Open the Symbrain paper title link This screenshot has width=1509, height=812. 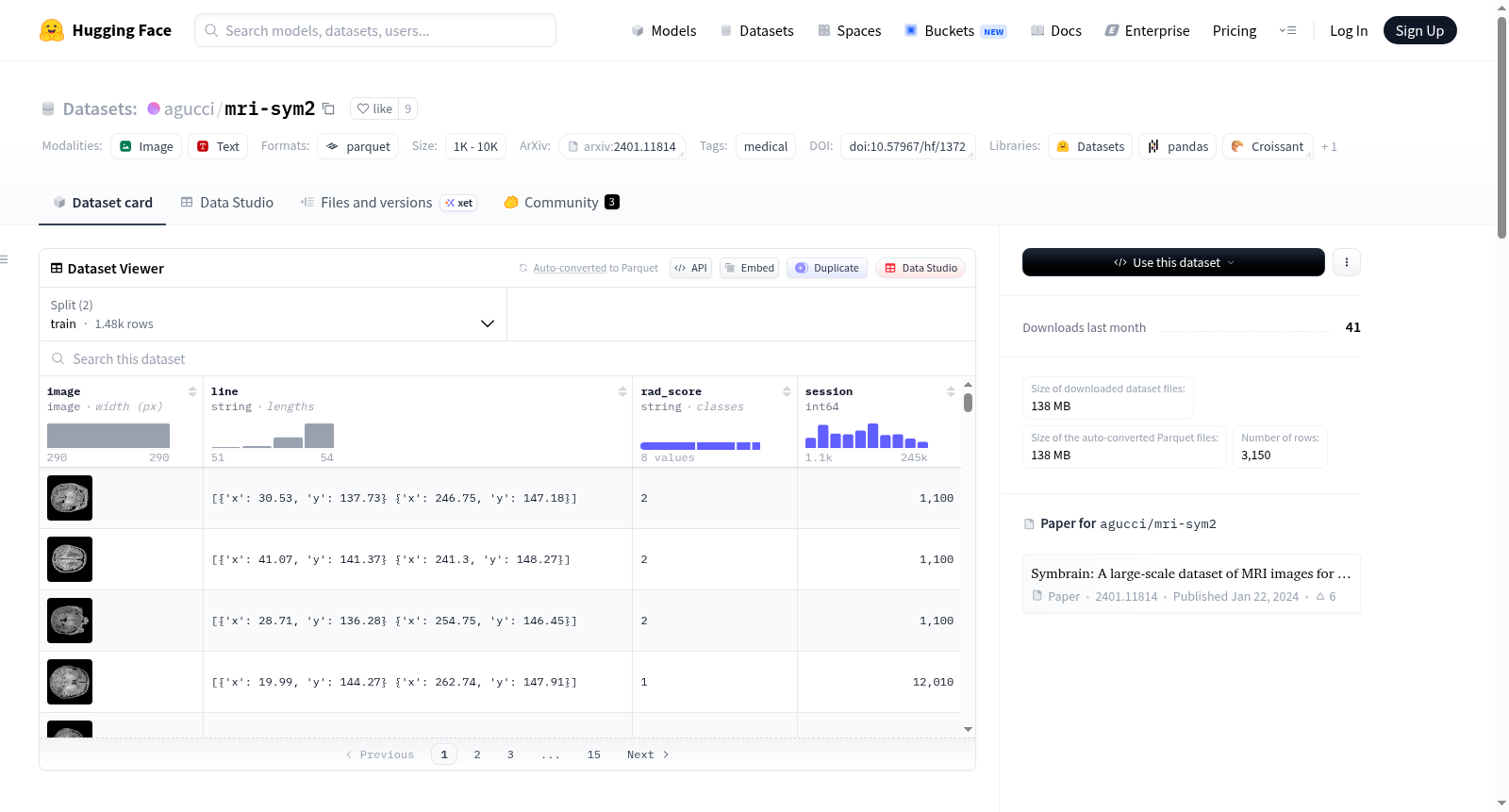tap(1190, 573)
